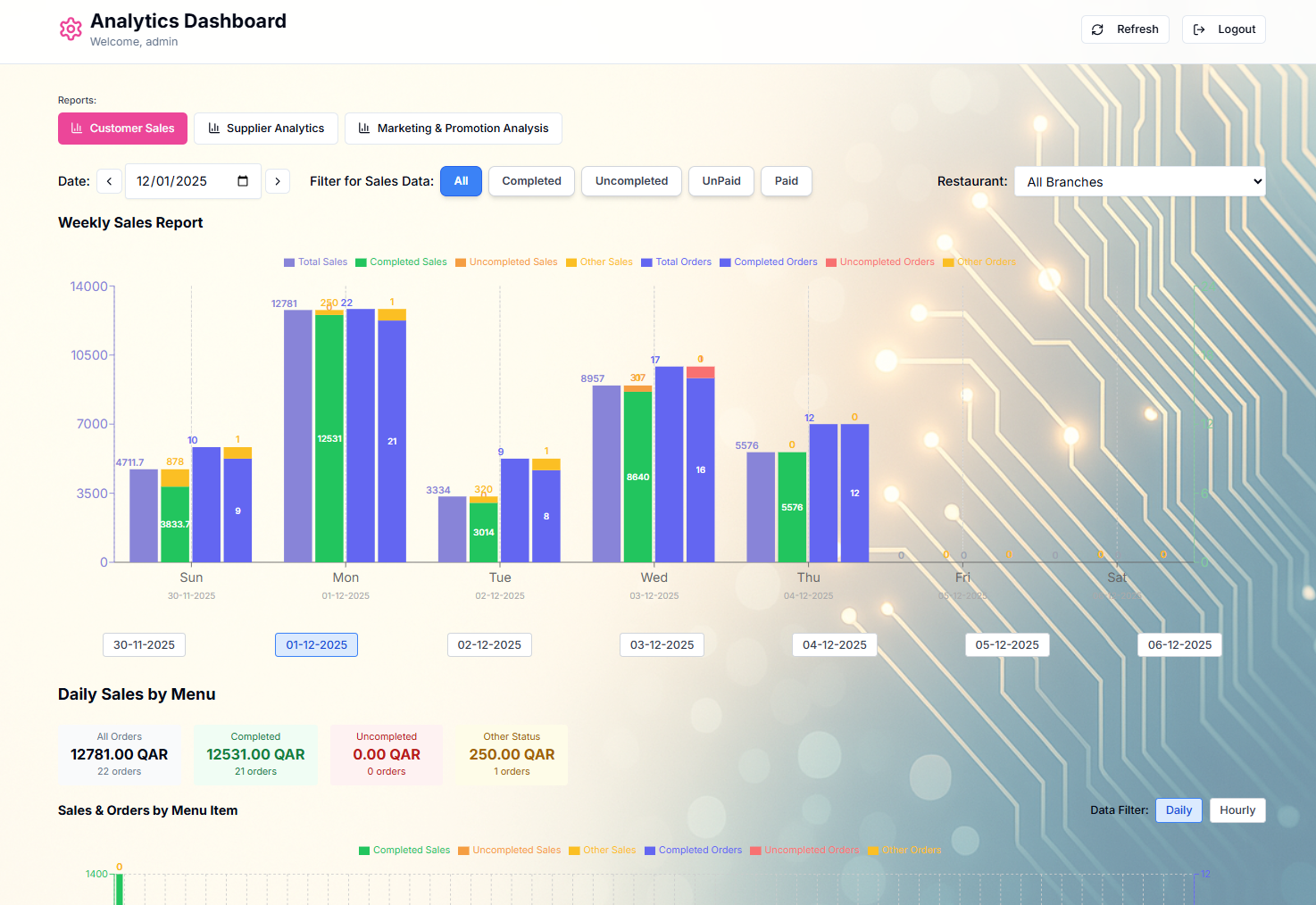Open Marketing & Promotion Analysis report
1316x905 pixels.
(x=454, y=129)
